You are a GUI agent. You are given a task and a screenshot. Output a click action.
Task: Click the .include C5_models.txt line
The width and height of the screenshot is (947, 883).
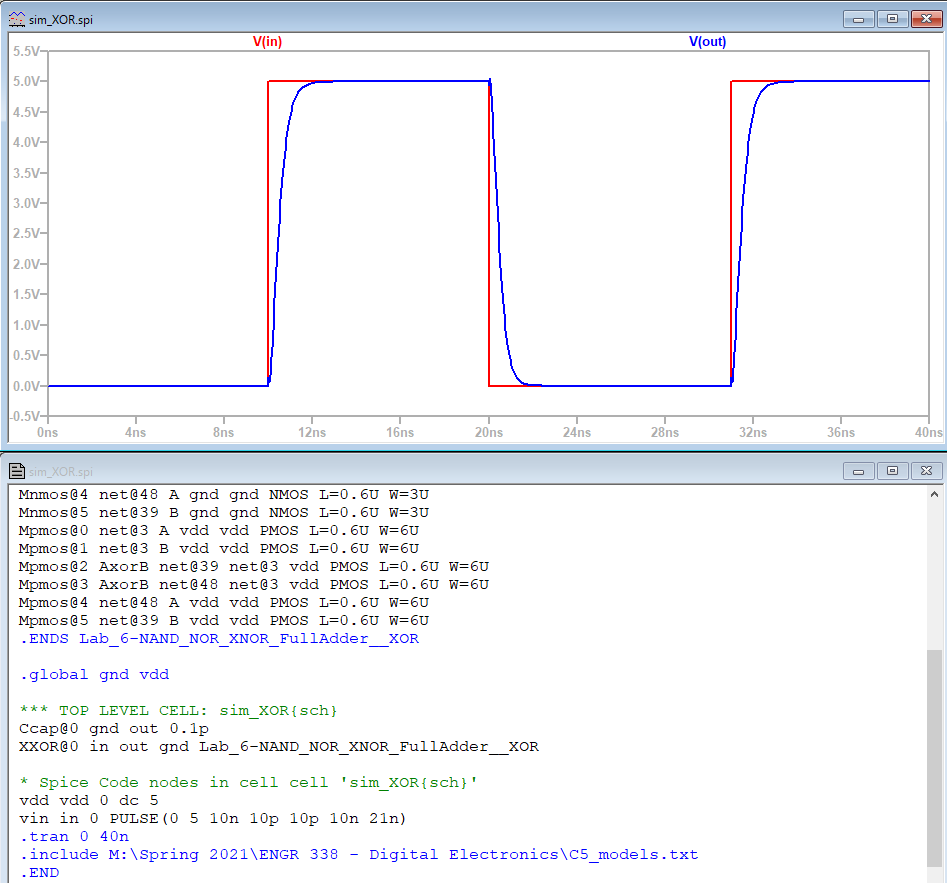(x=358, y=855)
